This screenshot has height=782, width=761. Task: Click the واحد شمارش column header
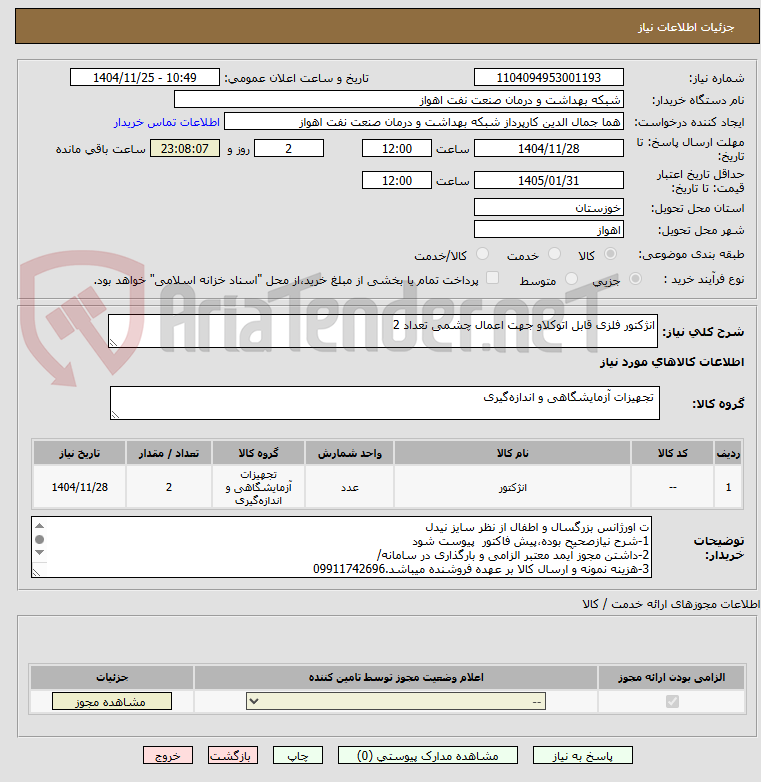(350, 453)
